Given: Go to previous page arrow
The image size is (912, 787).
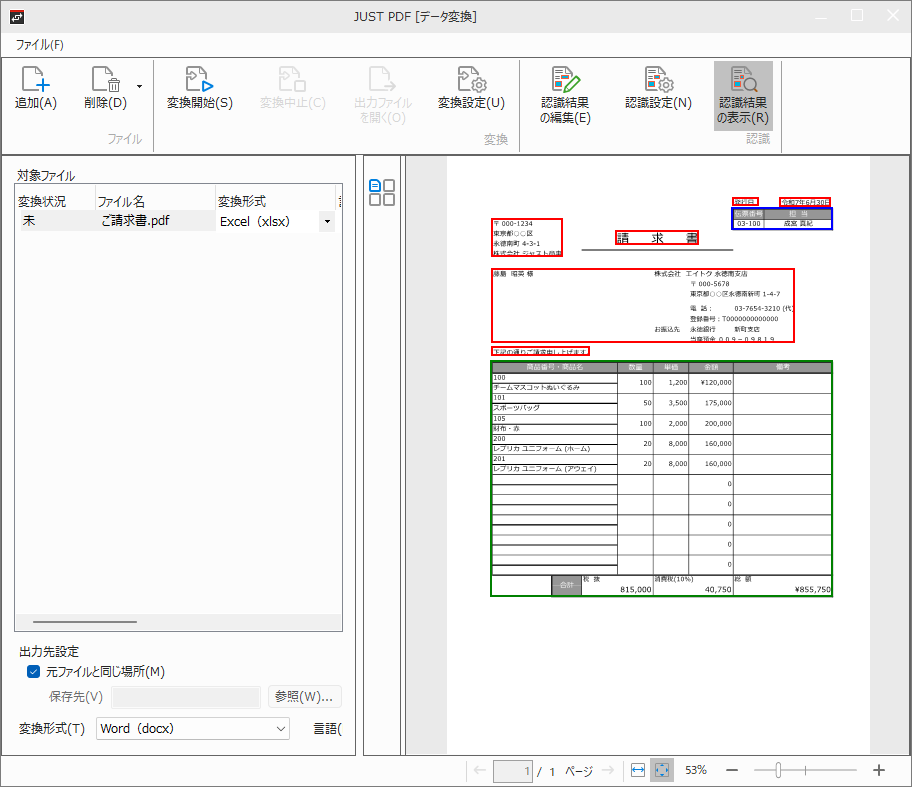Looking at the screenshot, I should 480,771.
